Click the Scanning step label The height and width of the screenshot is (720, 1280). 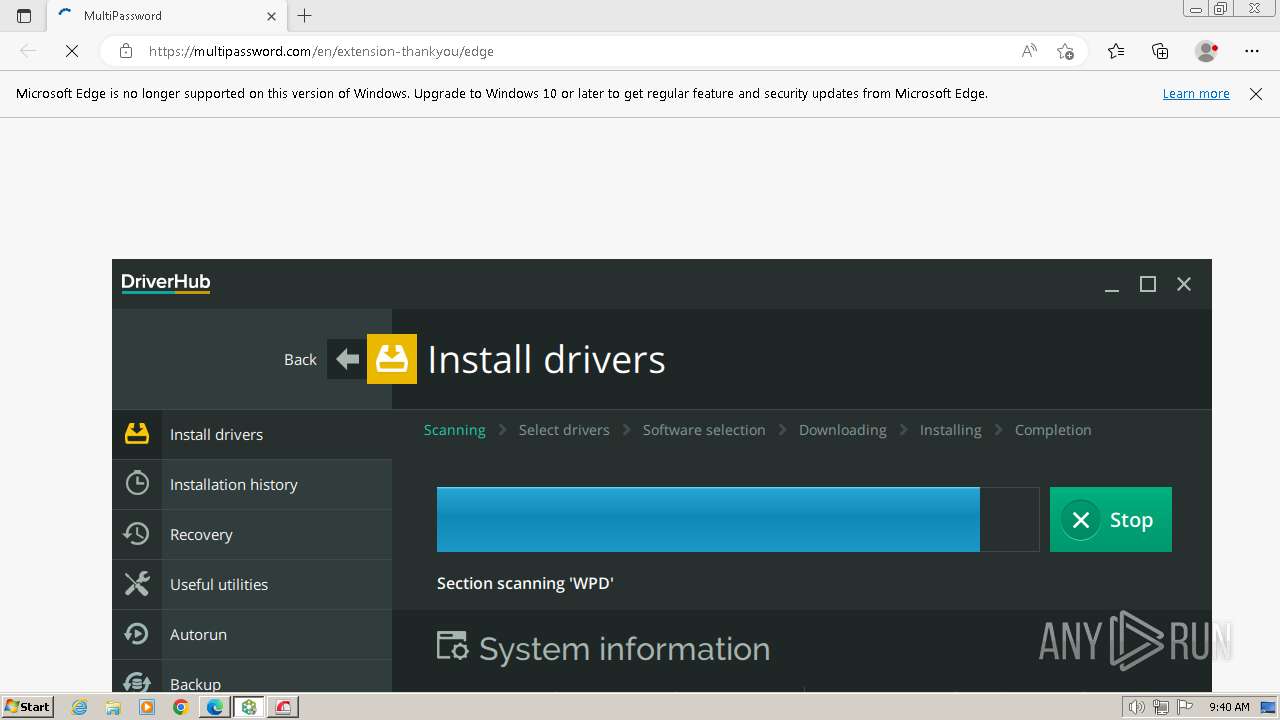(x=454, y=430)
